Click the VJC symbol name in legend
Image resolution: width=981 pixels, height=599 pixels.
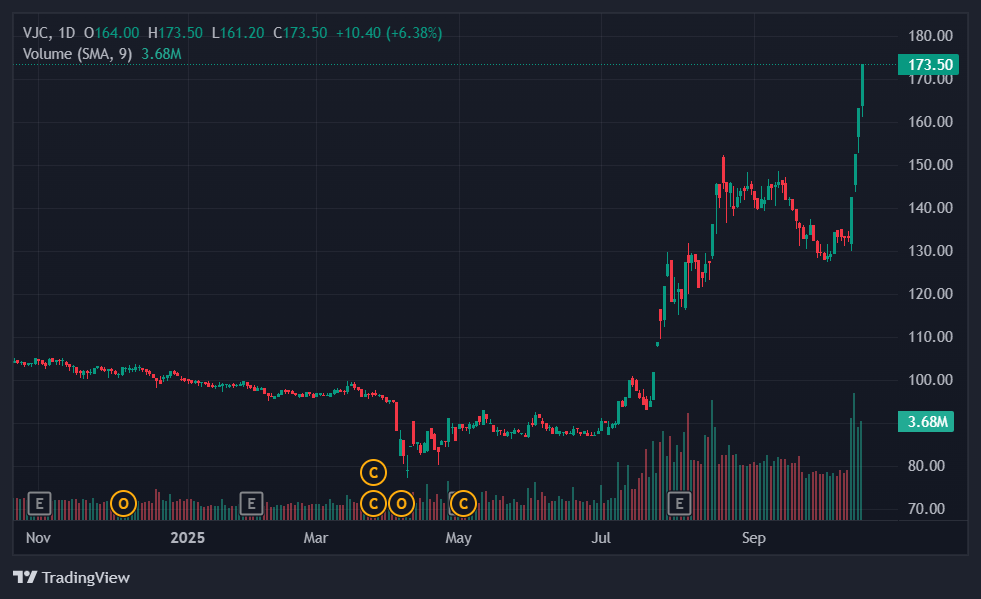36,33
